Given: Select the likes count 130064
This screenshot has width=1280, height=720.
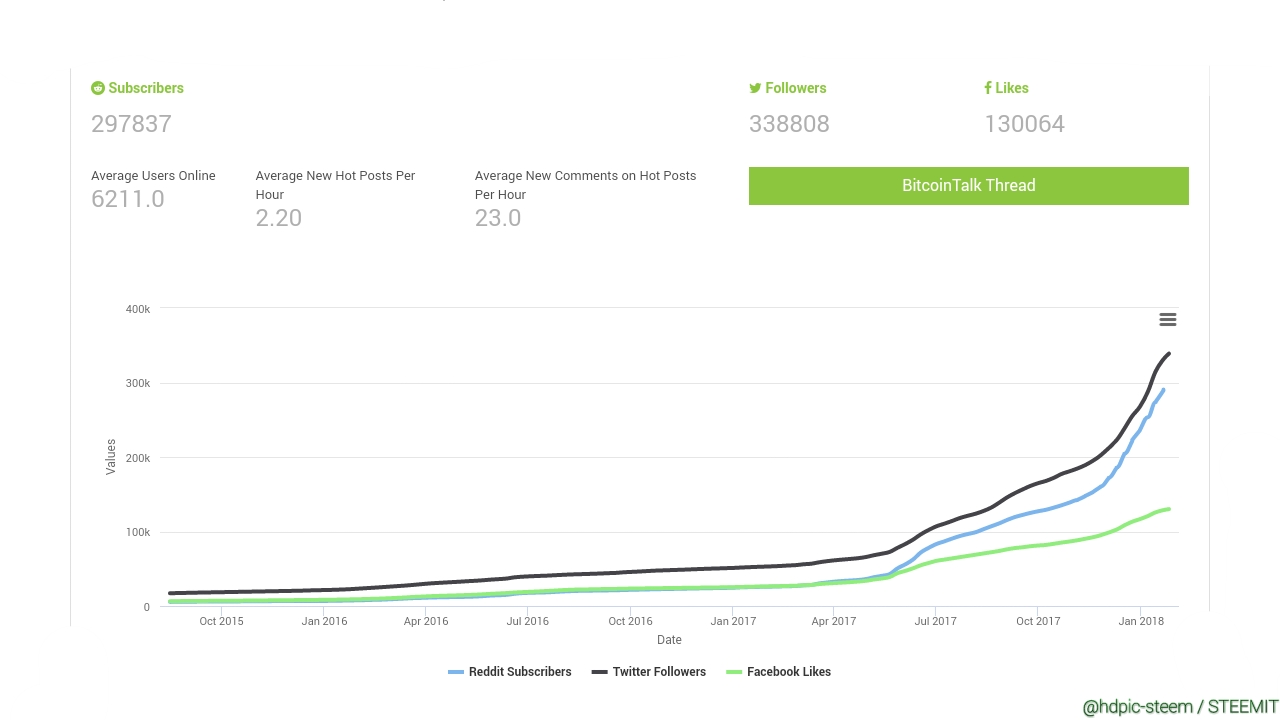Looking at the screenshot, I should tap(1024, 124).
